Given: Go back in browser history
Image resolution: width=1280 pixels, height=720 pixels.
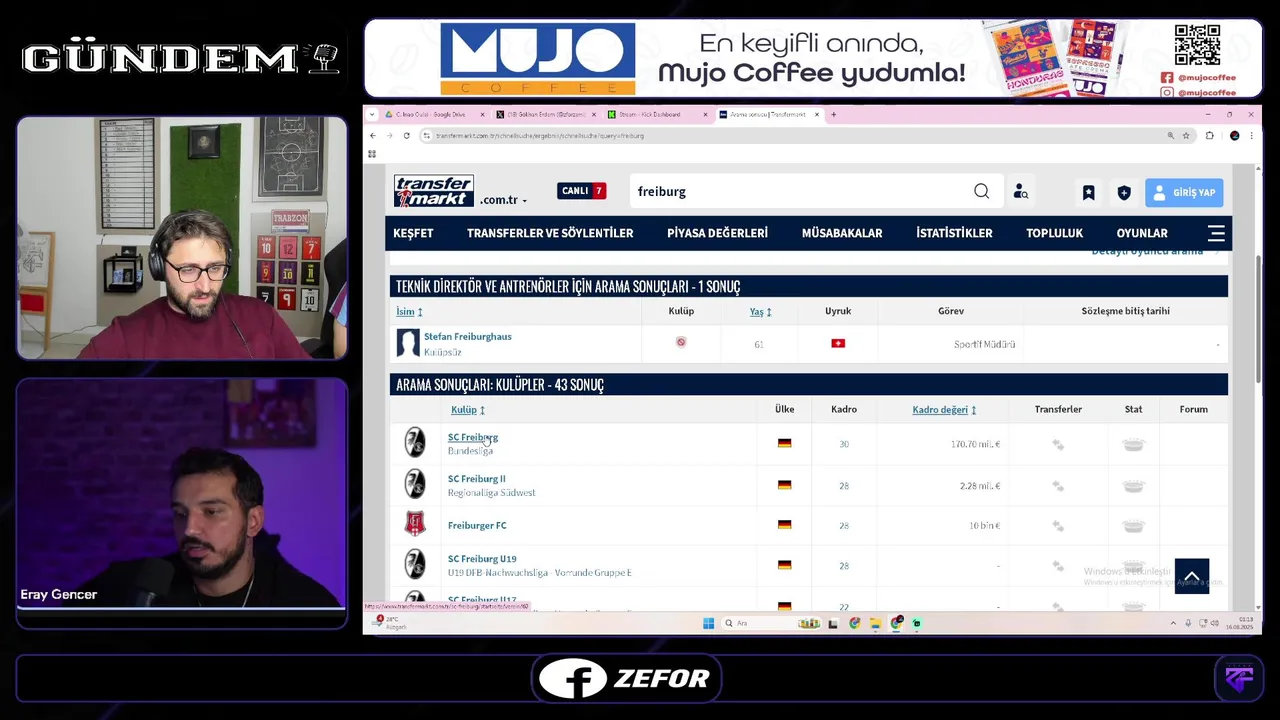Looking at the screenshot, I should [373, 135].
